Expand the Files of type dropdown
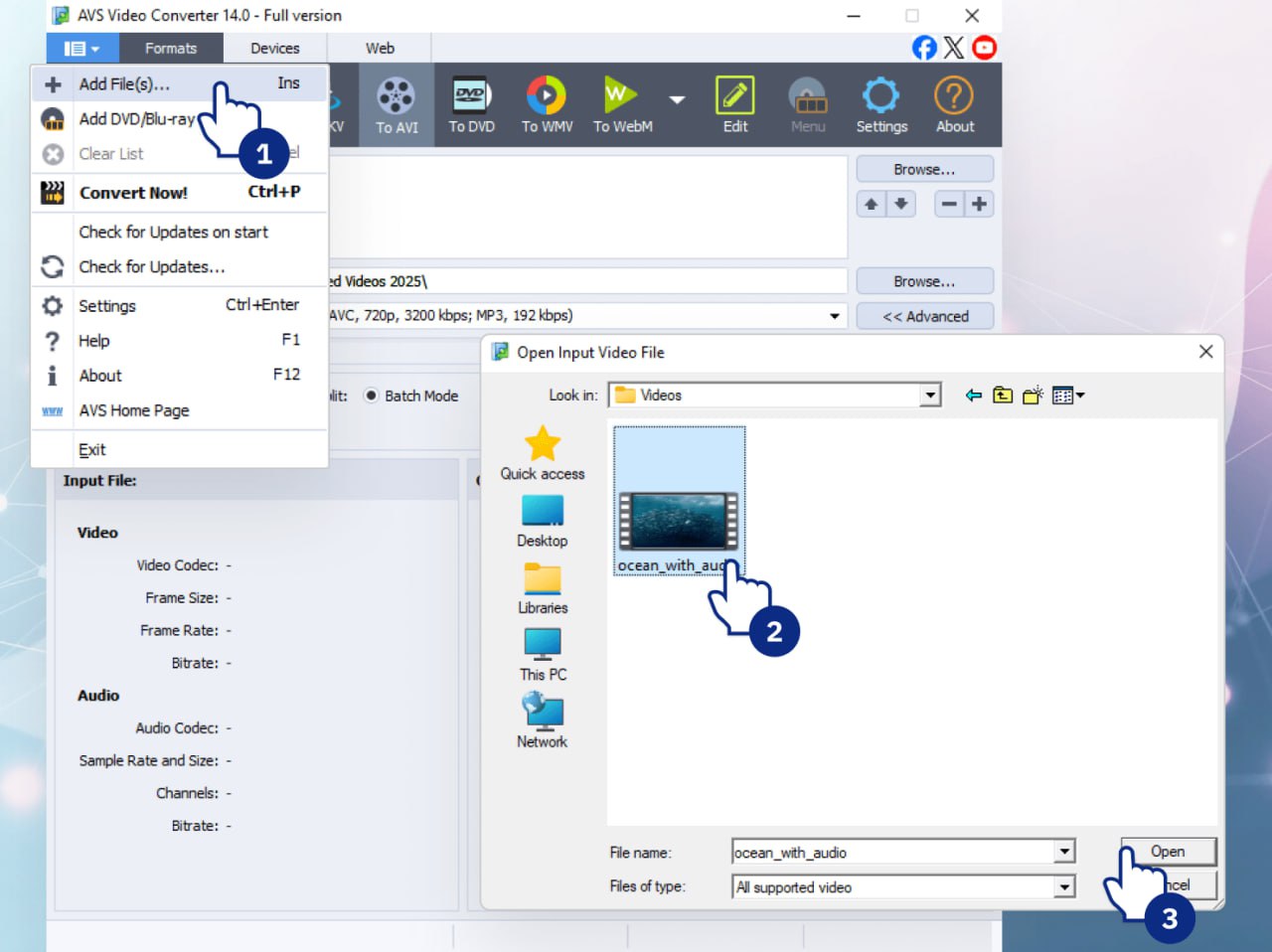The height and width of the screenshot is (952, 1272). point(1063,886)
